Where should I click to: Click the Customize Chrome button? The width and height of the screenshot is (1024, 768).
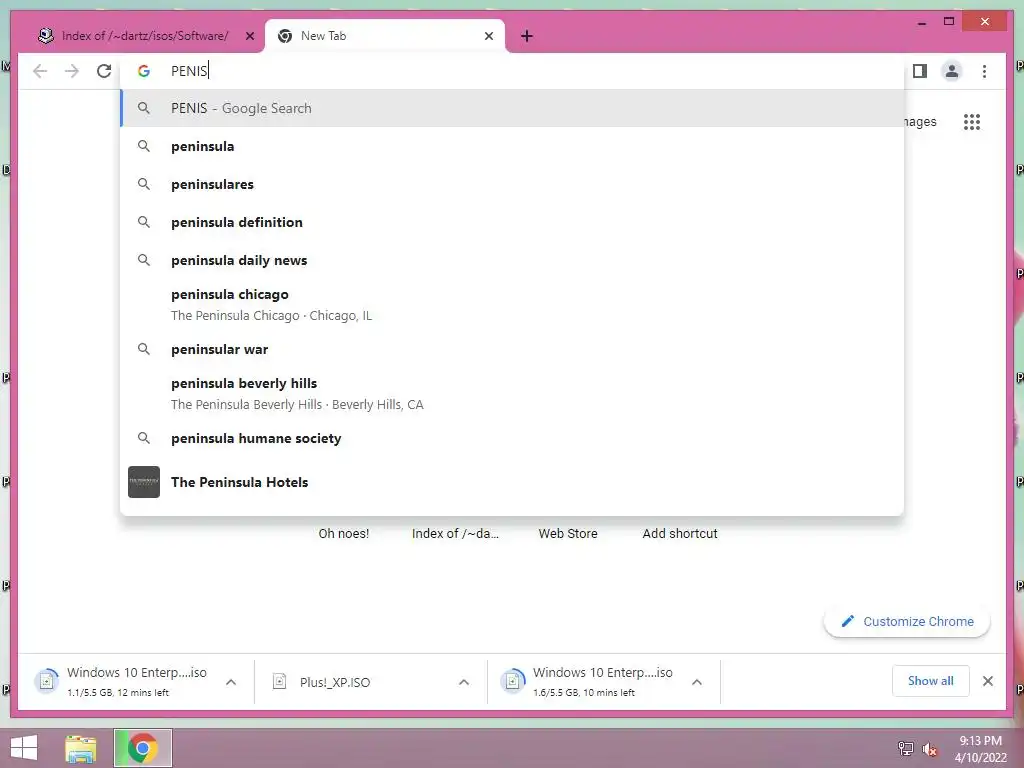click(907, 621)
